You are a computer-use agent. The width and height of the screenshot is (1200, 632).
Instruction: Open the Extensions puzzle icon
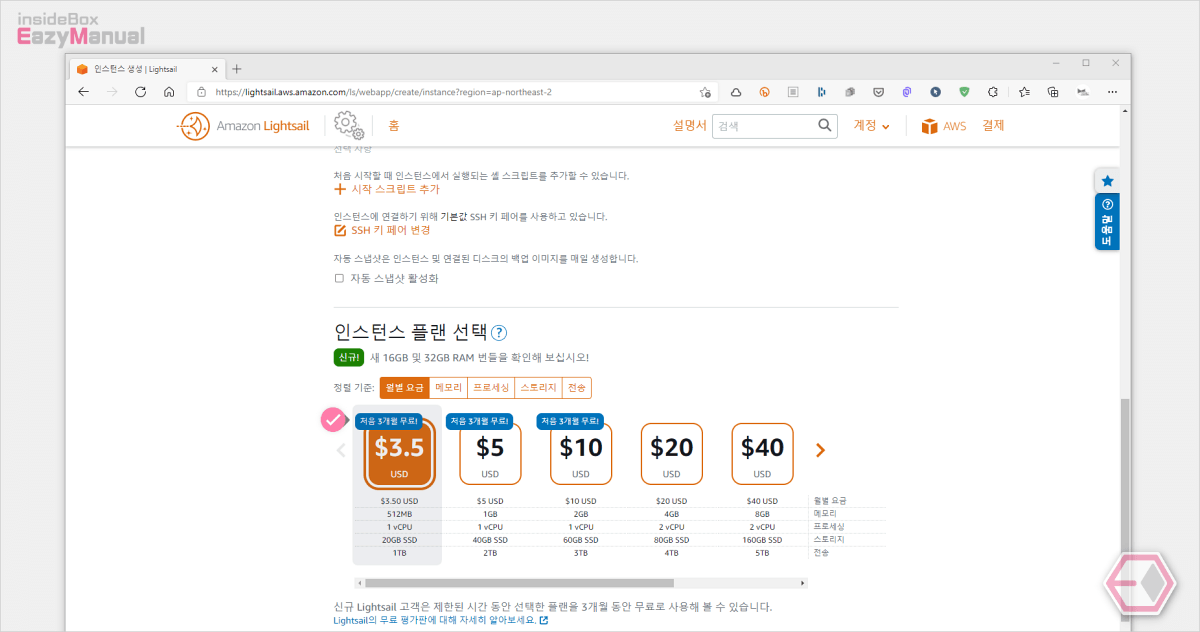pyautogui.click(x=993, y=92)
